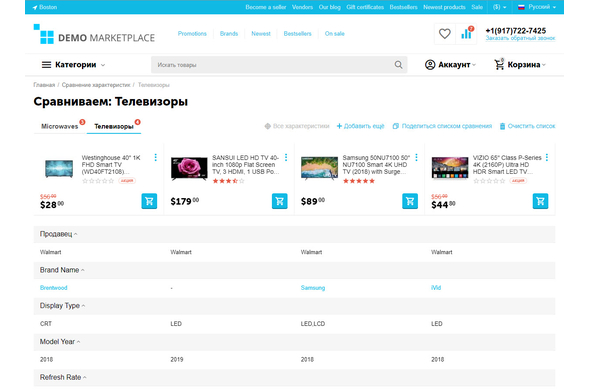590x391 pixels.
Task: Click the Sale top link
Action: [x=477, y=7]
